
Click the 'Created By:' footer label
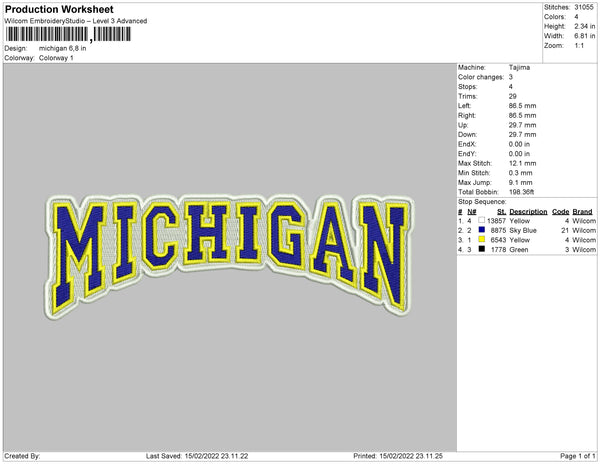click(x=22, y=456)
